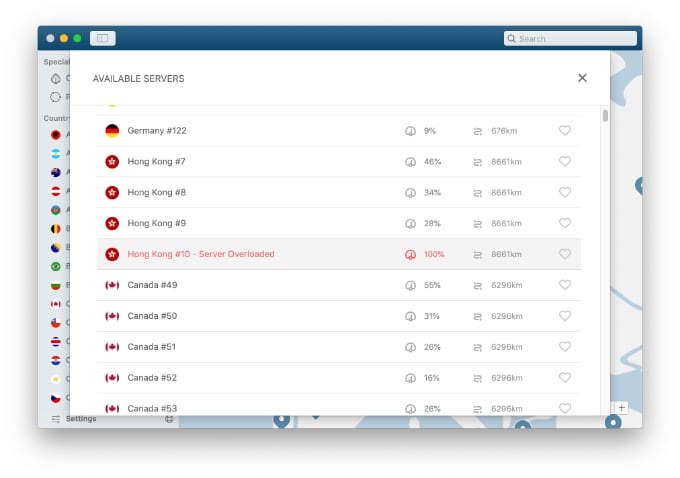This screenshot has width=680, height=478.
Task: Click the Canada #51 flag icon
Action: pyautogui.click(x=112, y=347)
